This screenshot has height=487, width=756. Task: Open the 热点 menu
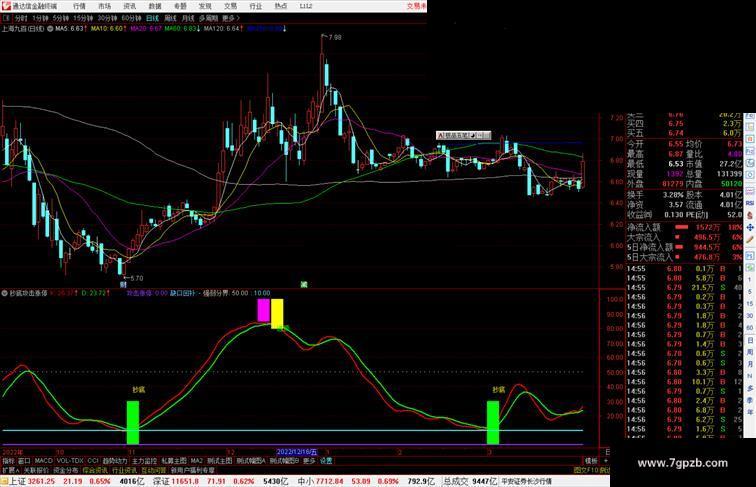coord(281,6)
